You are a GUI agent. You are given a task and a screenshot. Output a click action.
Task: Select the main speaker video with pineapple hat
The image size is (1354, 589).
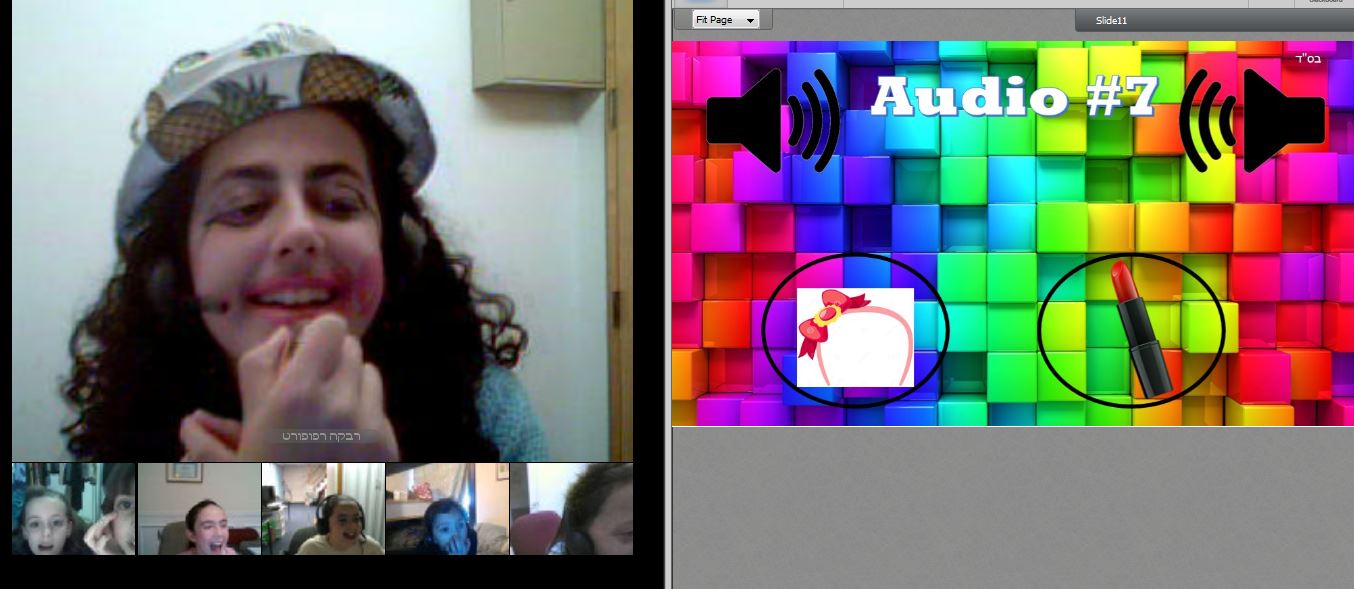pyautogui.click(x=322, y=231)
